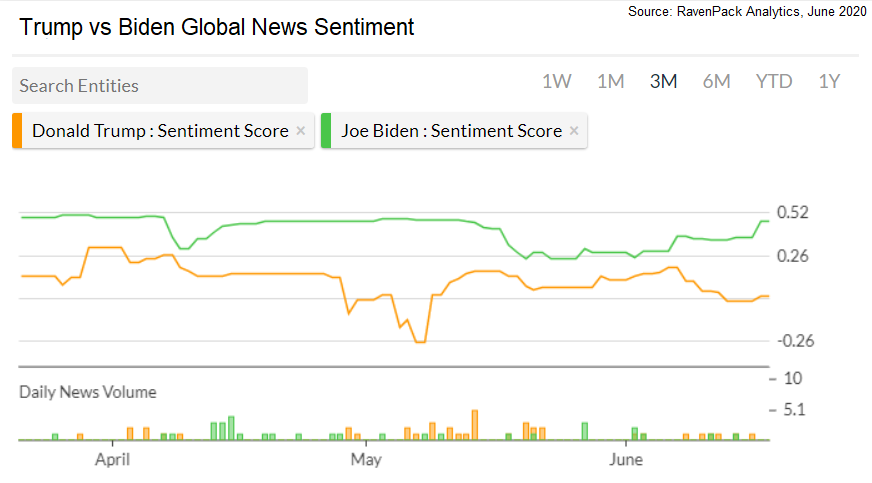Viewport: 872px width, 483px height.
Task: Click the lowest dip of the orange Trump line
Action: (420, 342)
